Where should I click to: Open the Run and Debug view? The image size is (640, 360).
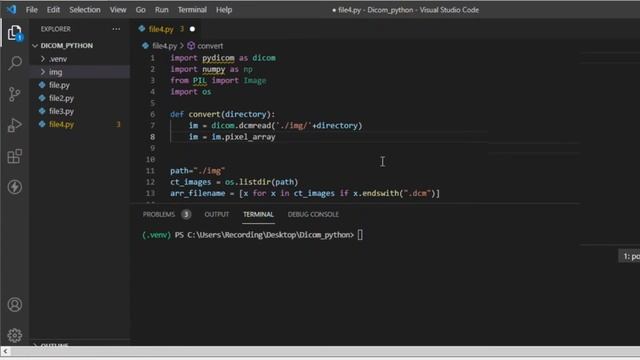click(15, 125)
